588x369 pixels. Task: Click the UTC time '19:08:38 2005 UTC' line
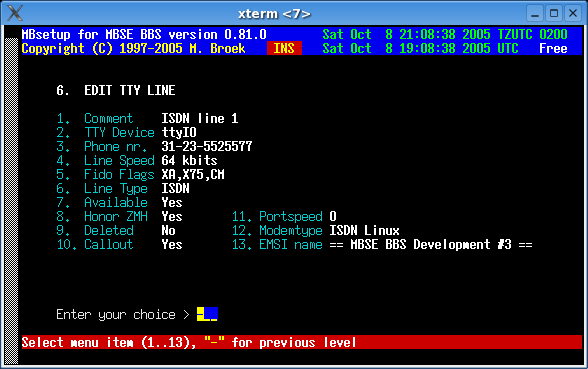420,48
